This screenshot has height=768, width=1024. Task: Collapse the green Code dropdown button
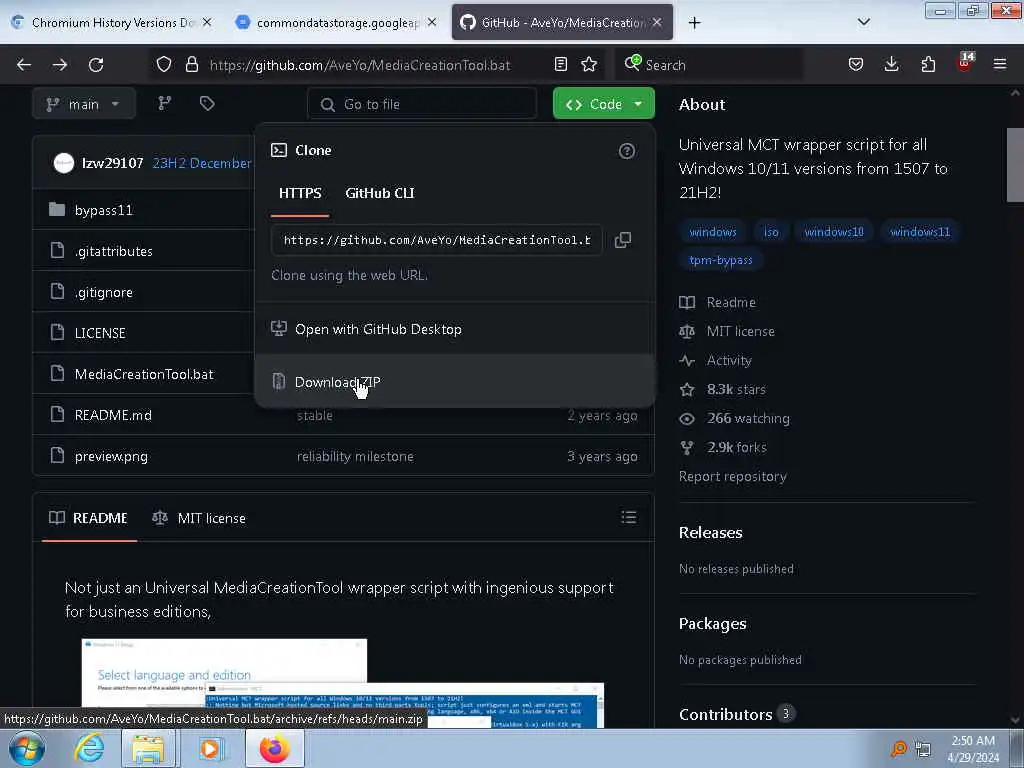point(603,104)
